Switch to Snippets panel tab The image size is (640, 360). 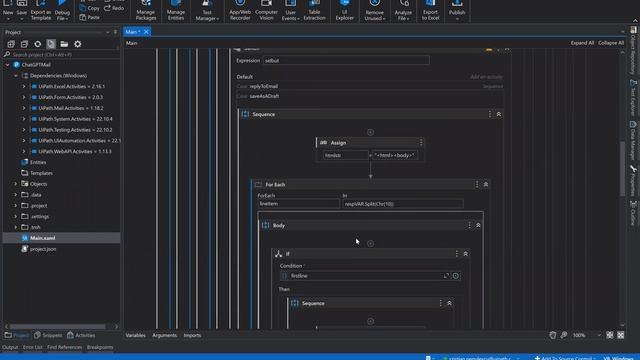(x=48, y=335)
